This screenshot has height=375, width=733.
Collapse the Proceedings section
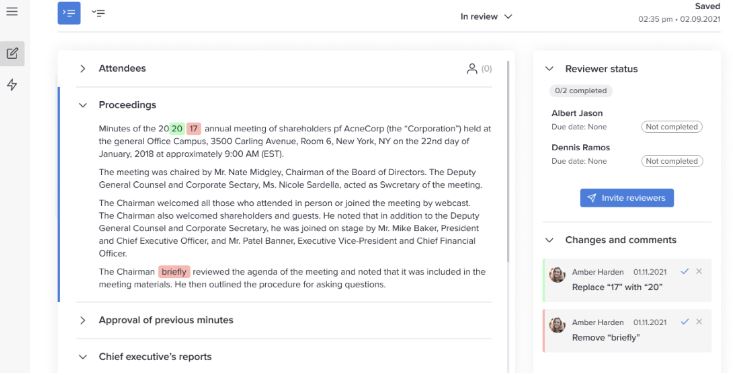(x=83, y=105)
